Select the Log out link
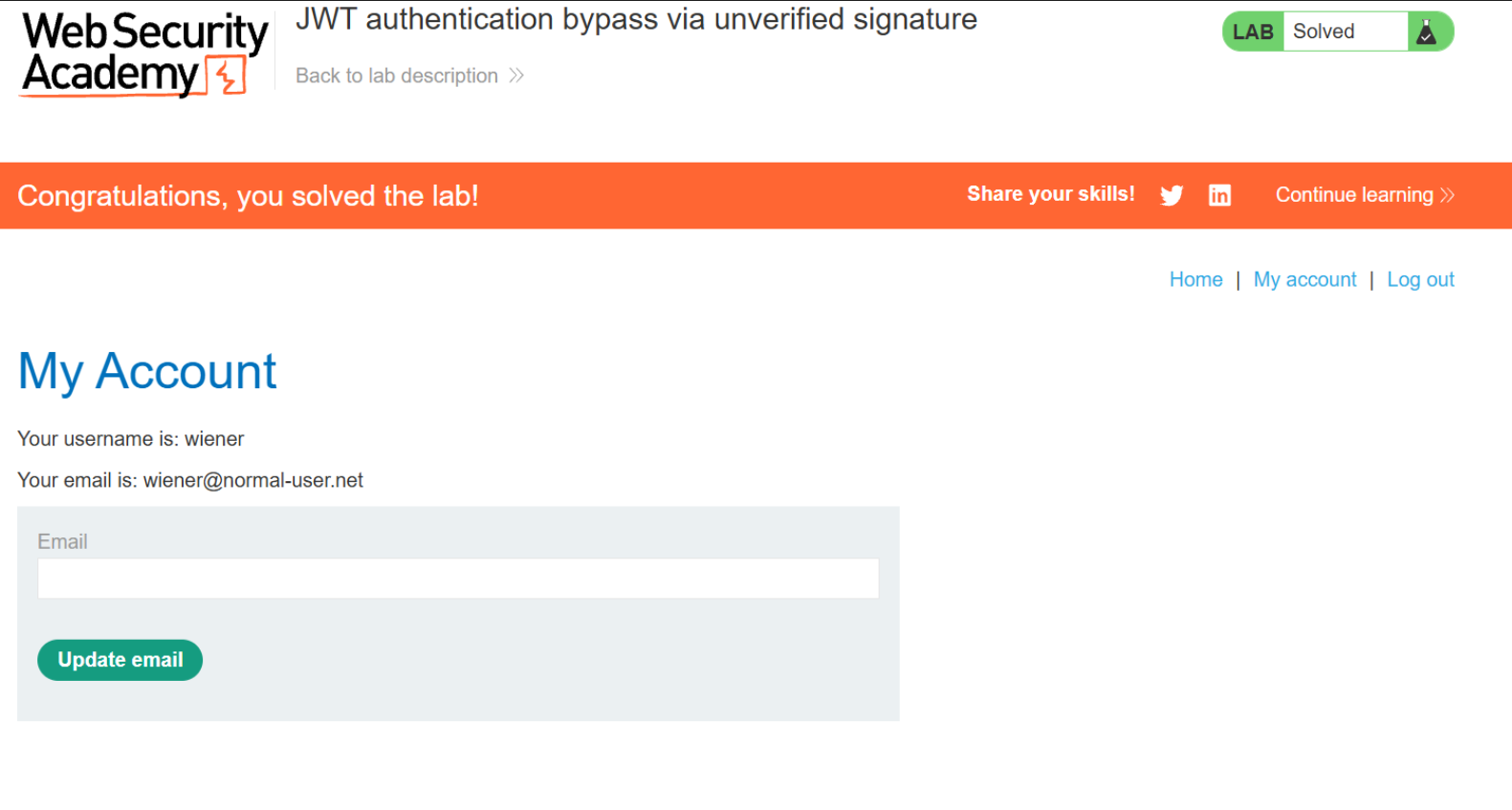1512x810 pixels. click(x=1420, y=279)
